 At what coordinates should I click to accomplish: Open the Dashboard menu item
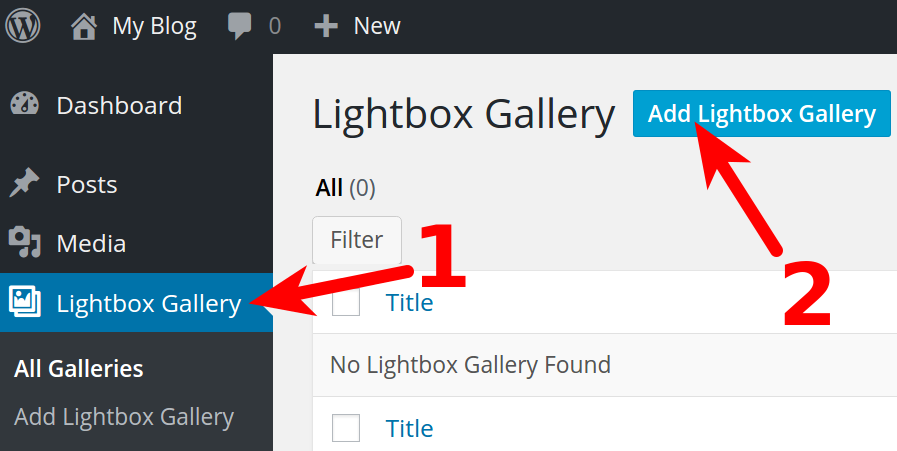119,106
